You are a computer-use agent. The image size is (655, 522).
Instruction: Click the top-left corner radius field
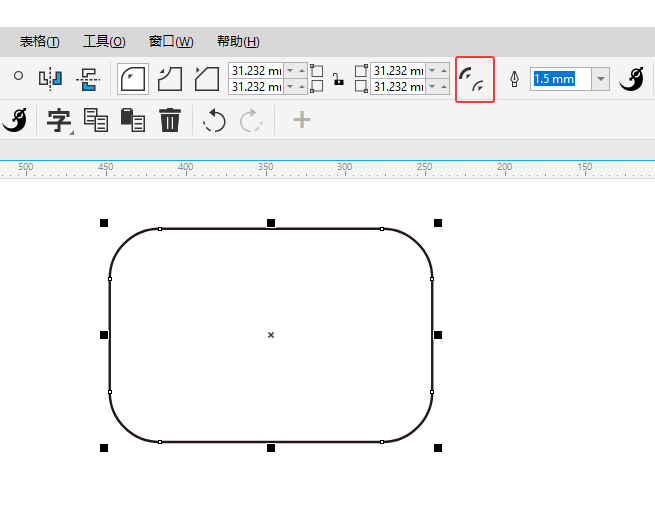[x=256, y=71]
